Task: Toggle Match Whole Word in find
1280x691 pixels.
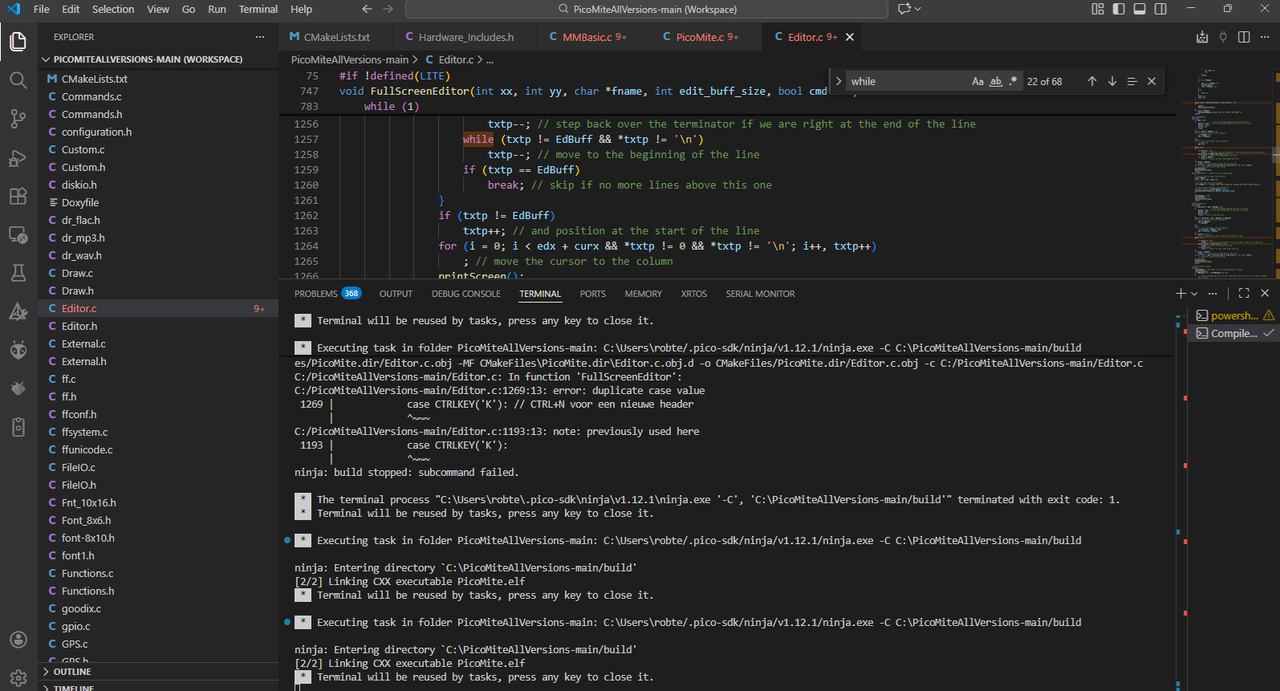Action: coord(995,81)
